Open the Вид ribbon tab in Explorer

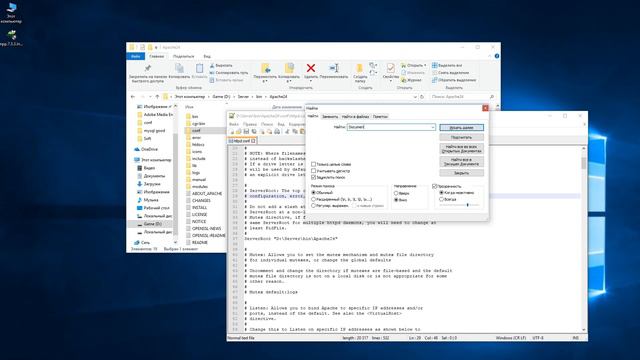tap(207, 56)
